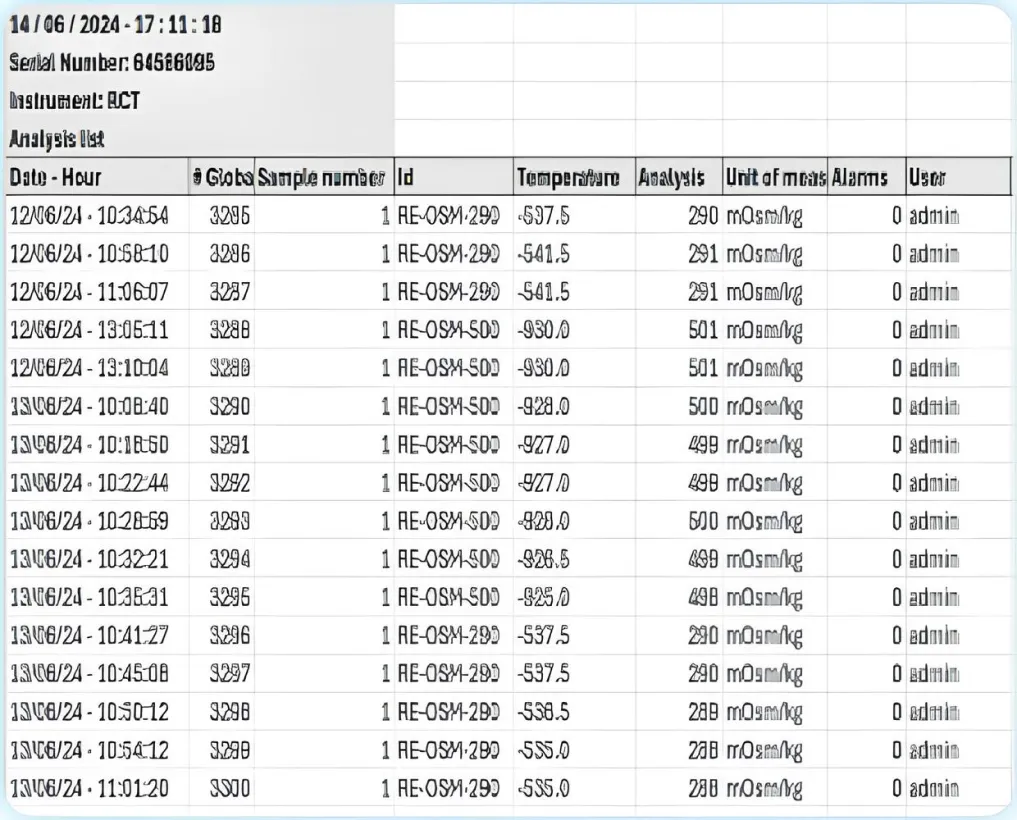Select the Temperature column header cell
The image size is (1017, 820).
click(x=573, y=178)
